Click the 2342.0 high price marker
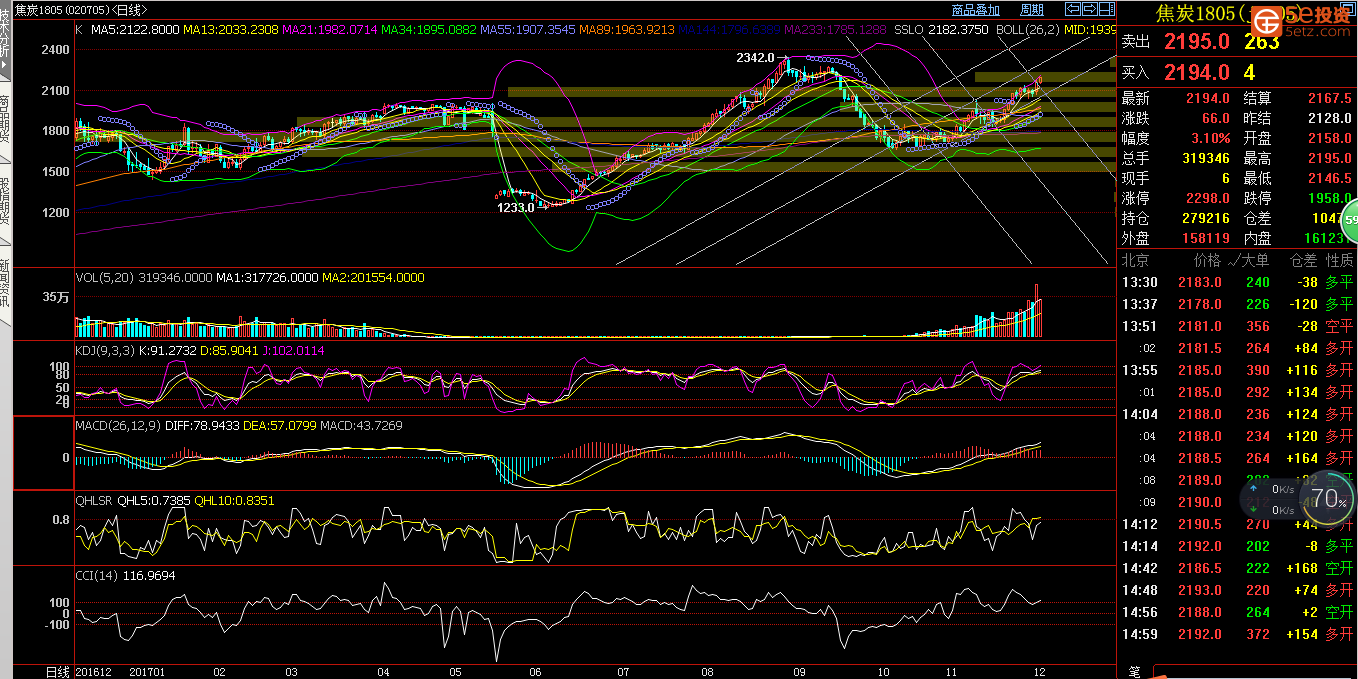Viewport: 1358px width, 679px height. pos(755,58)
